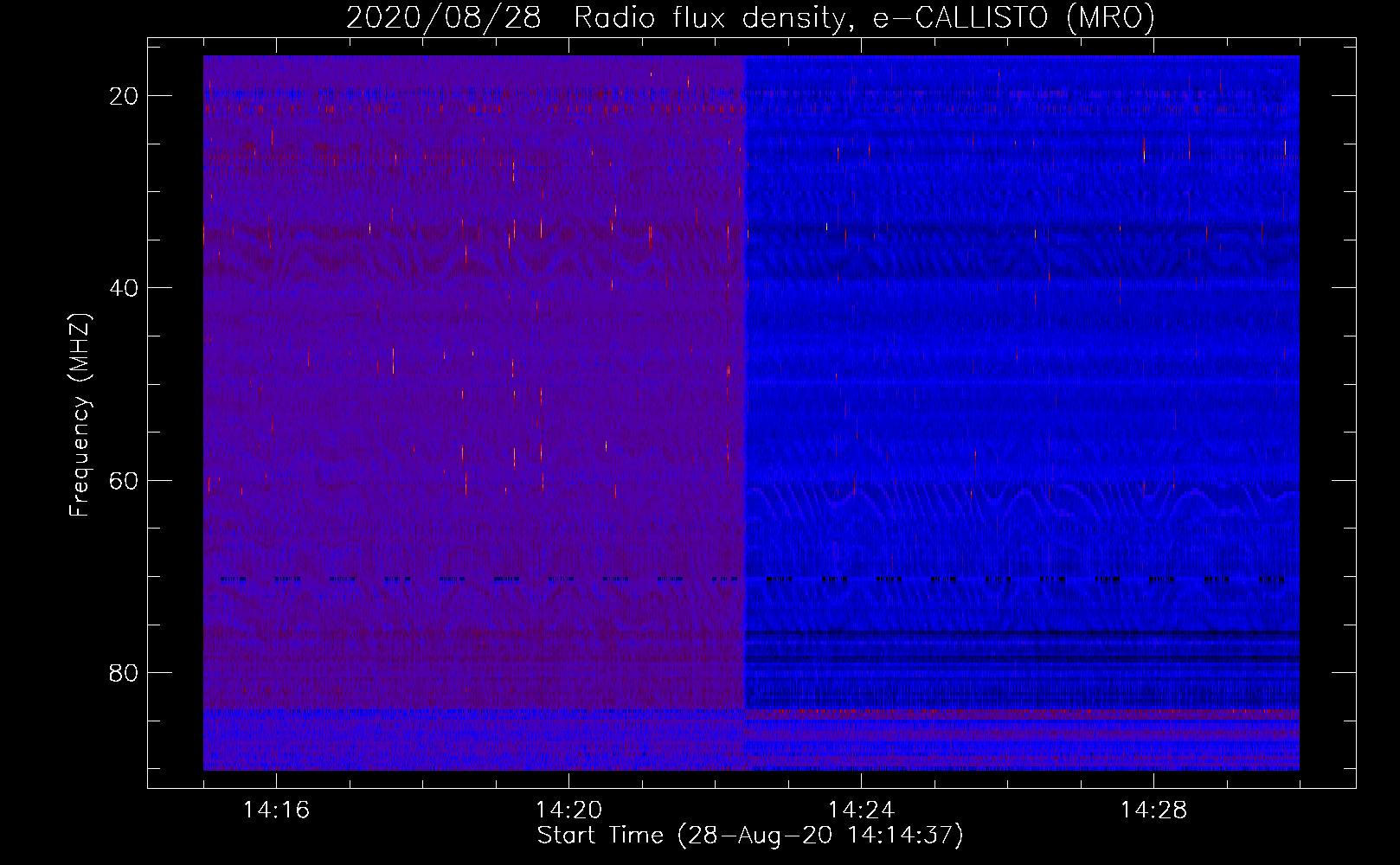Click the 14:24 time tick label
Image resolution: width=1400 pixels, height=865 pixels.
(861, 811)
